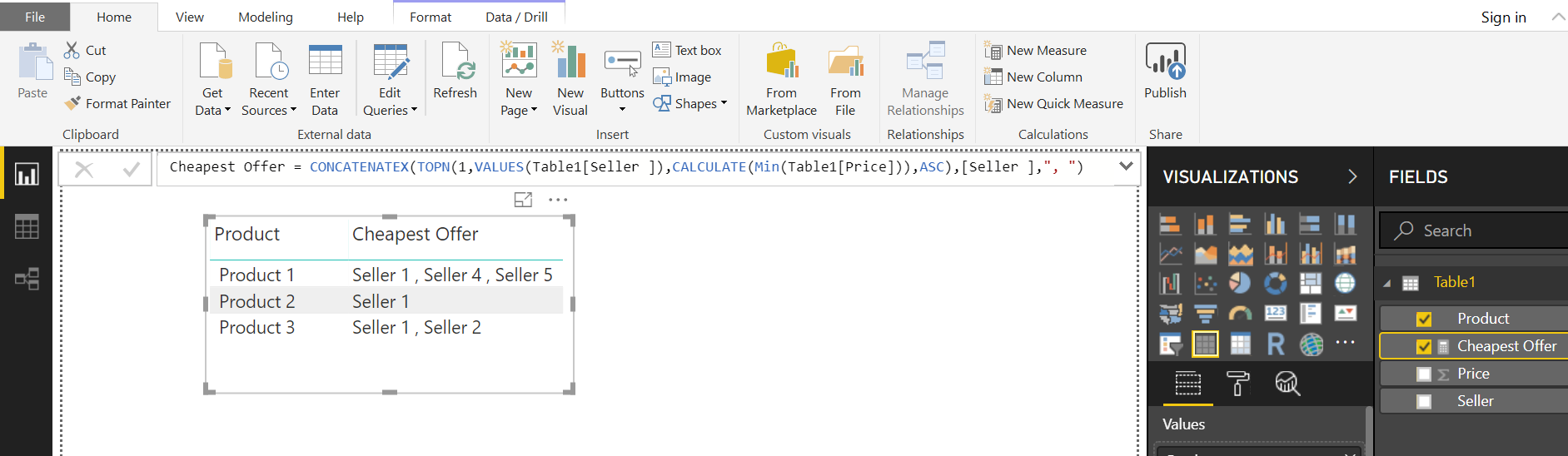
Task: Click Publish button
Action: [x=1165, y=72]
